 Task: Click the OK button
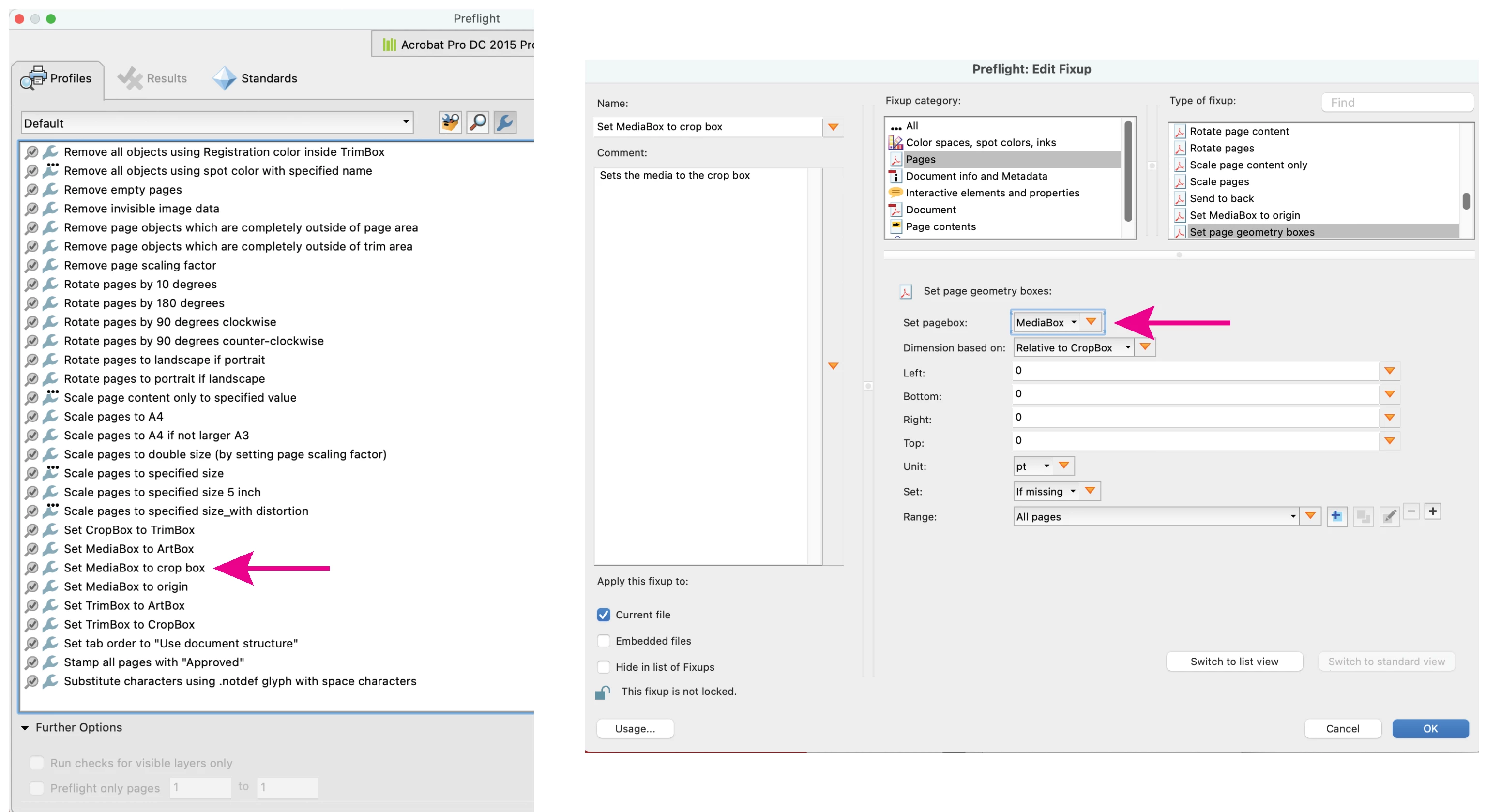pyautogui.click(x=1430, y=728)
